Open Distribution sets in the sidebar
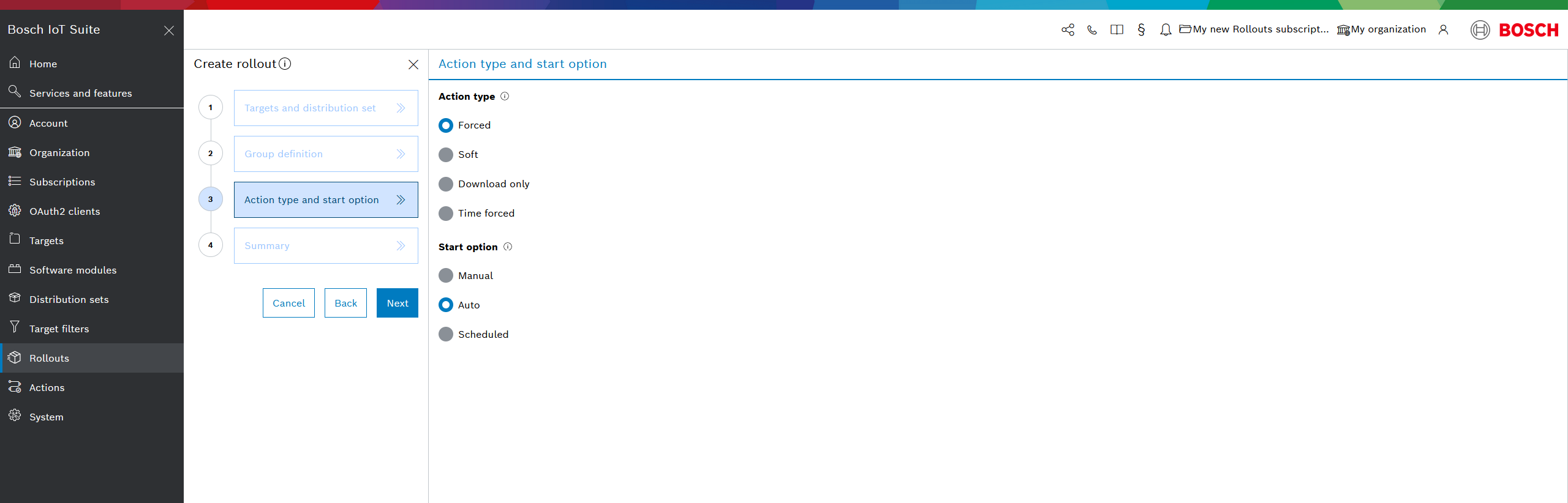1568x503 pixels. pyautogui.click(x=69, y=299)
